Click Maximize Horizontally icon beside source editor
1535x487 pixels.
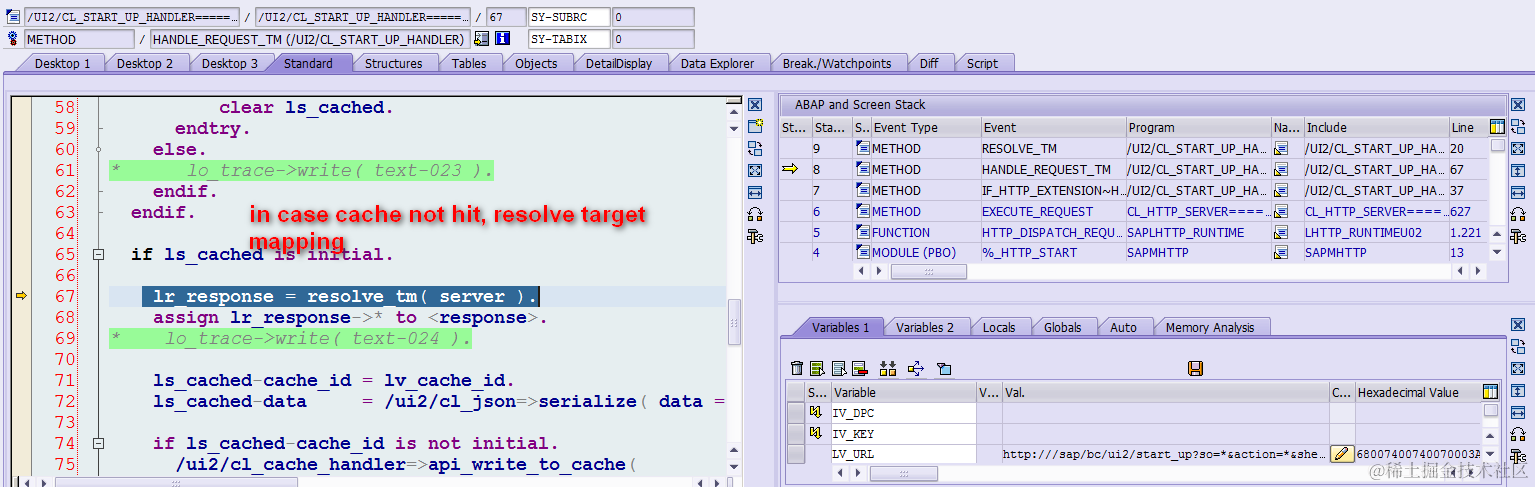tap(755, 192)
